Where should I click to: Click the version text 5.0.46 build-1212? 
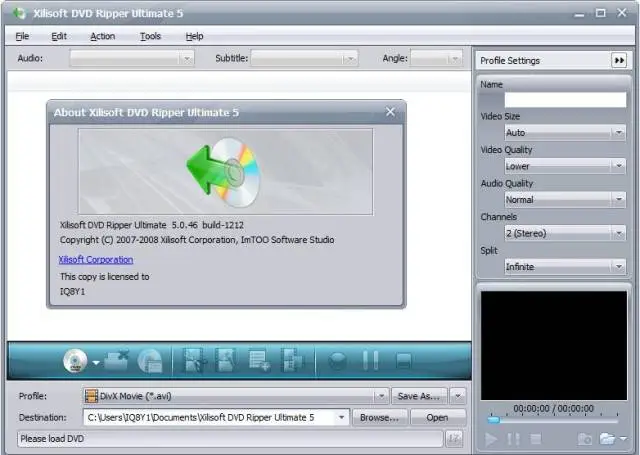pyautogui.click(x=207, y=225)
